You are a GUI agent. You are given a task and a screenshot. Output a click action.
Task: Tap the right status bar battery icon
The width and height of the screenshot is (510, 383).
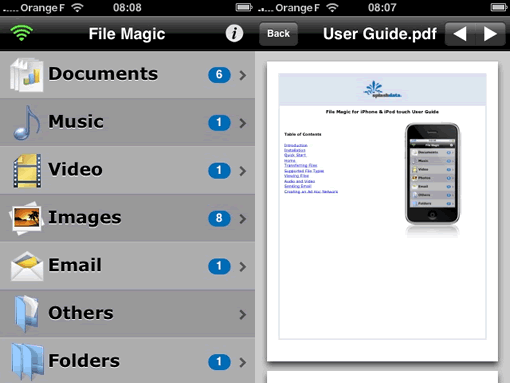pyautogui.click(x=499, y=7)
